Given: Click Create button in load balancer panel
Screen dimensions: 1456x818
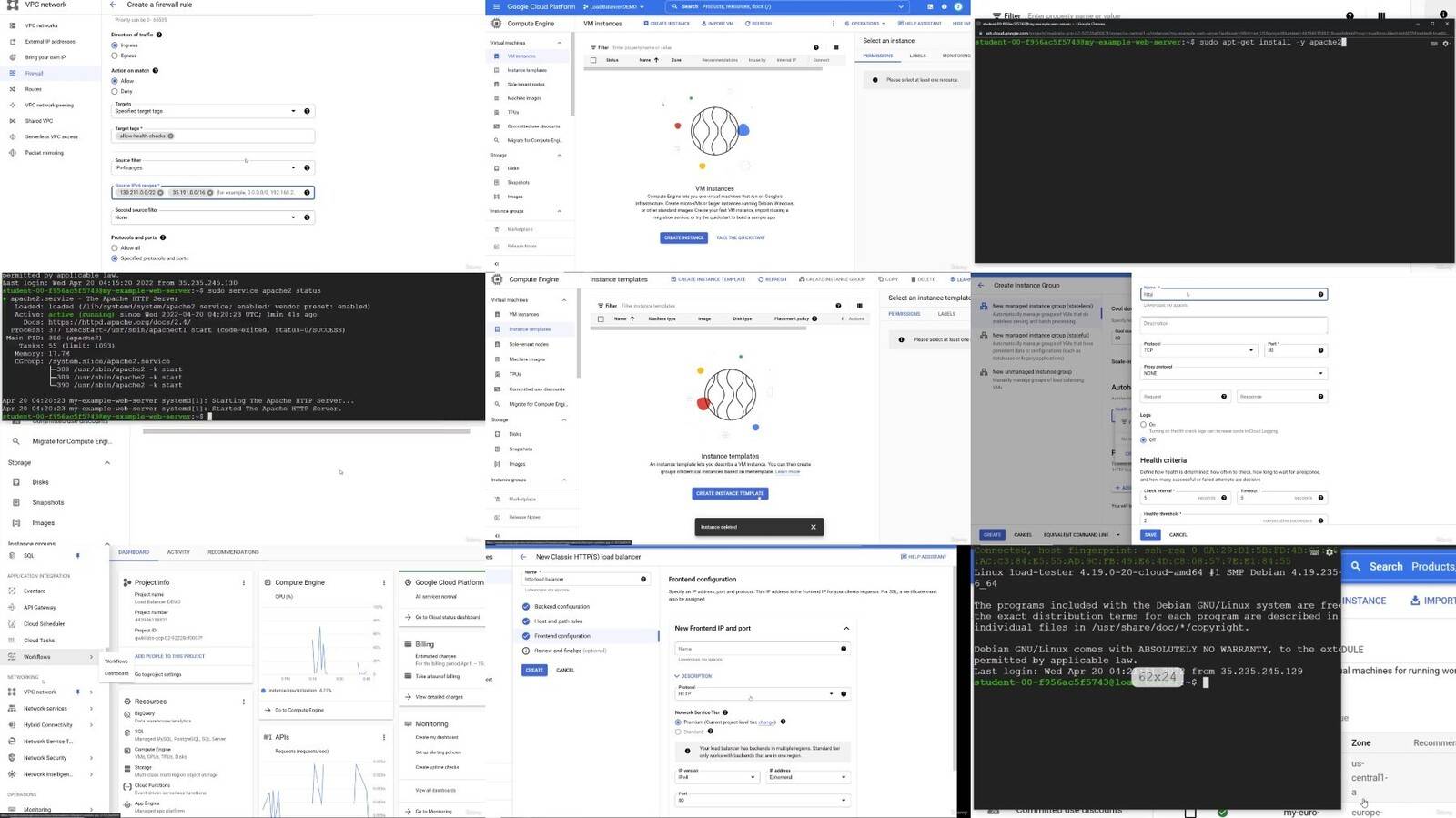Looking at the screenshot, I should click(534, 670).
